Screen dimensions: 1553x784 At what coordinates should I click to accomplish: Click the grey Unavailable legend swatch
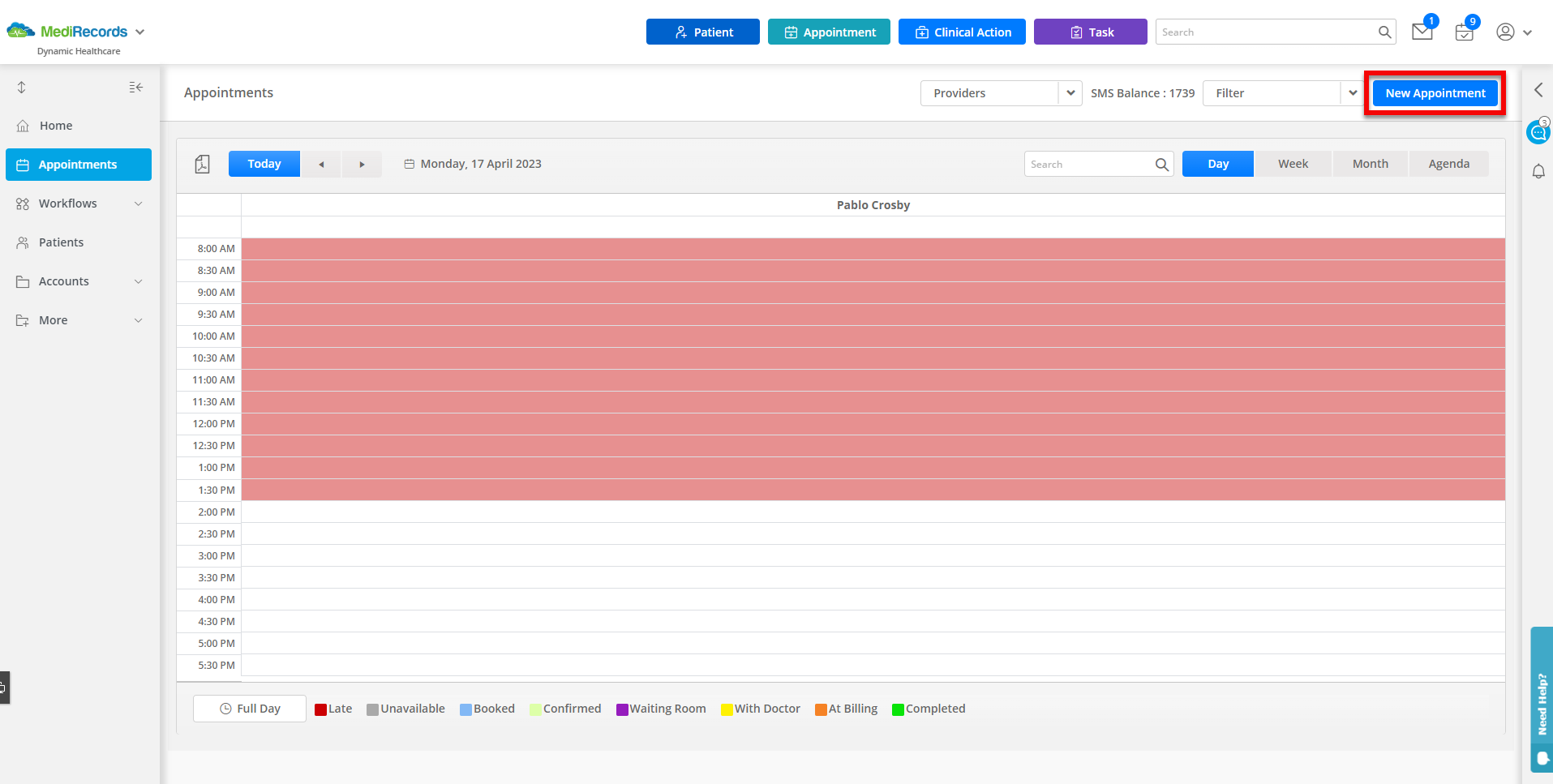point(372,709)
